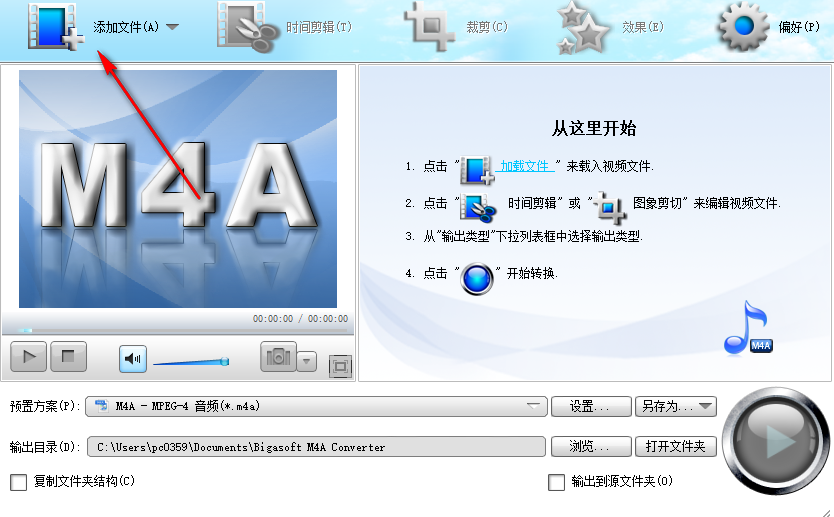Click the 添加文件(A) label
The image size is (834, 517).
[x=126, y=27]
